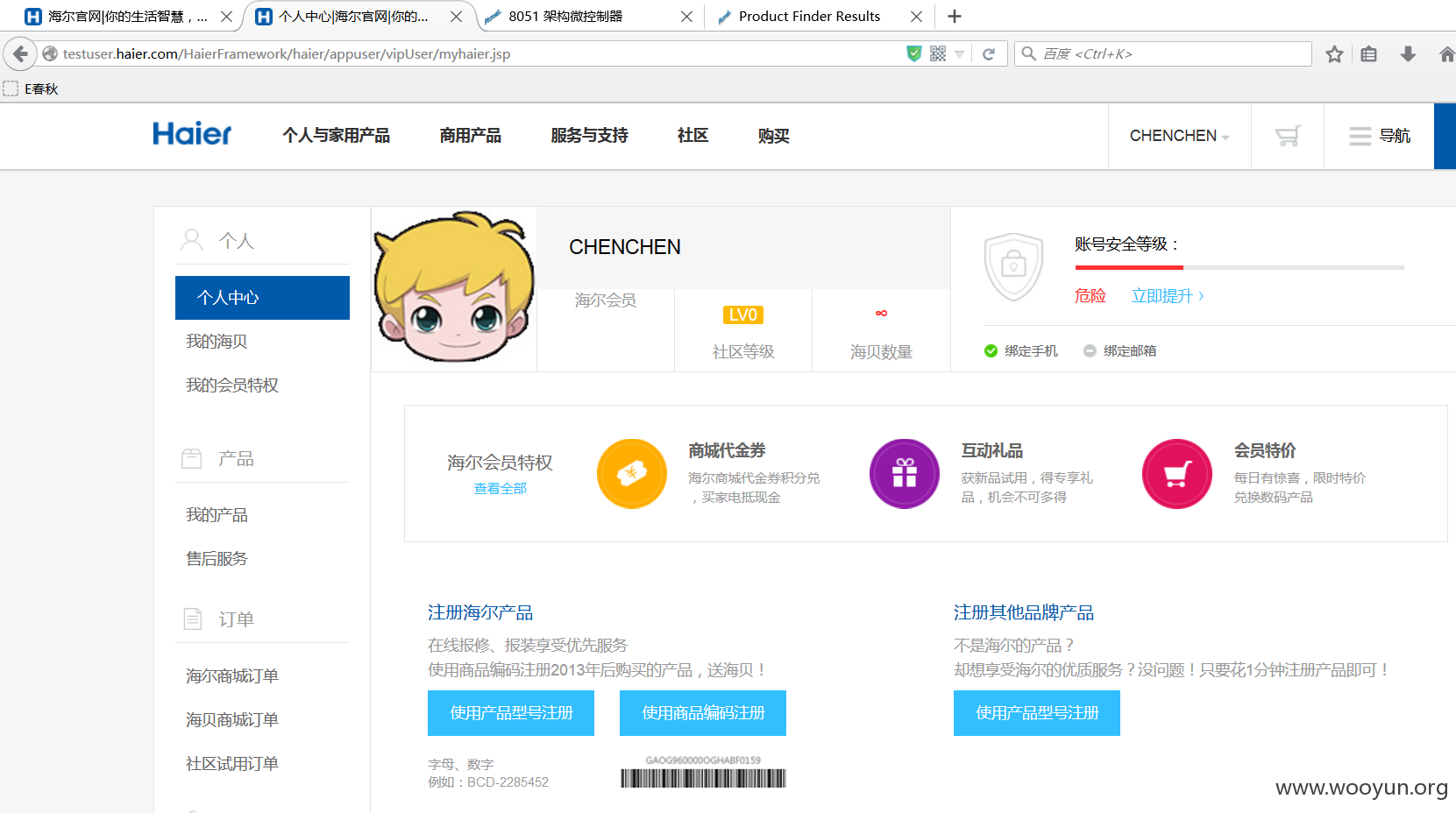Open a new tab with plus icon
This screenshot has height=813, width=1456.
955,17
